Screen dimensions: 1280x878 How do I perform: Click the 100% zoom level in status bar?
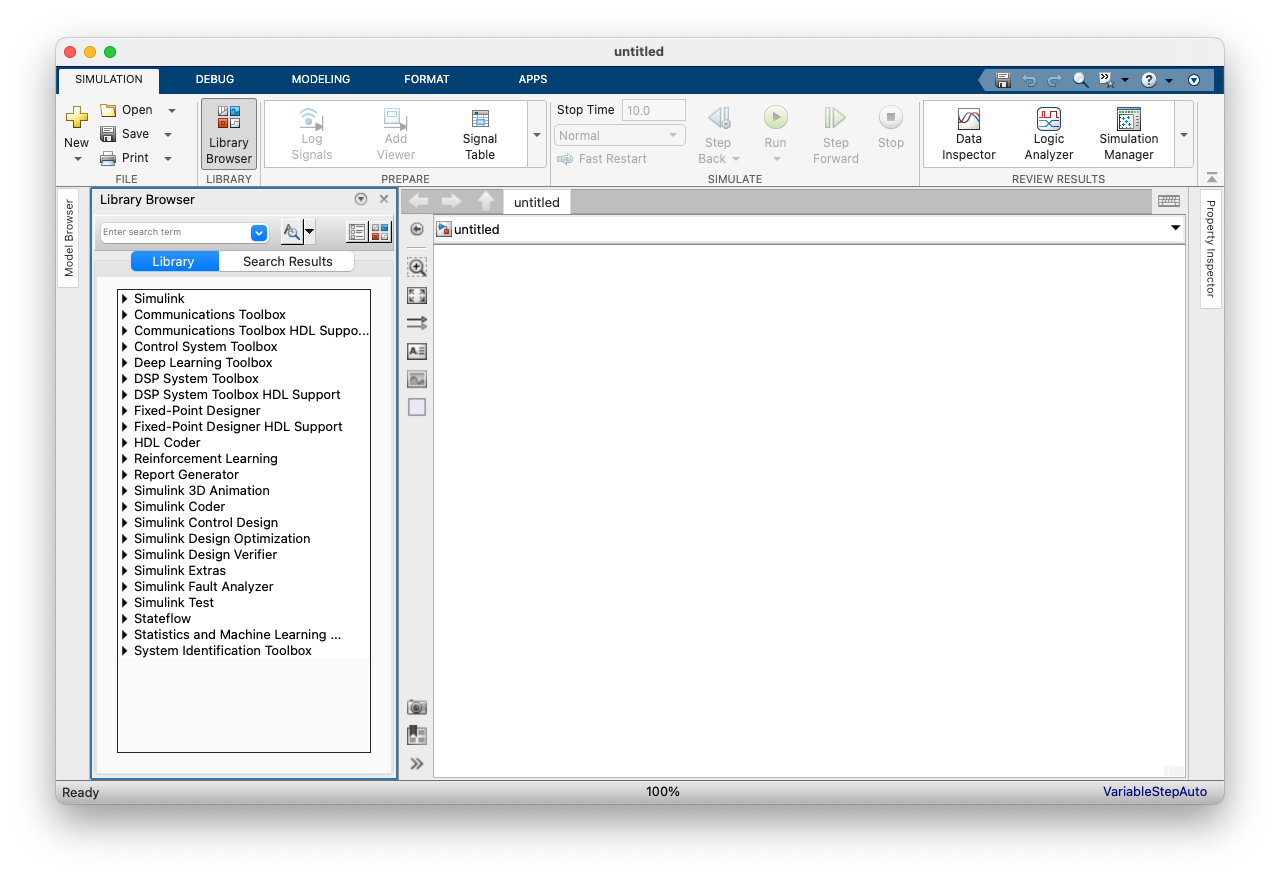click(x=663, y=792)
